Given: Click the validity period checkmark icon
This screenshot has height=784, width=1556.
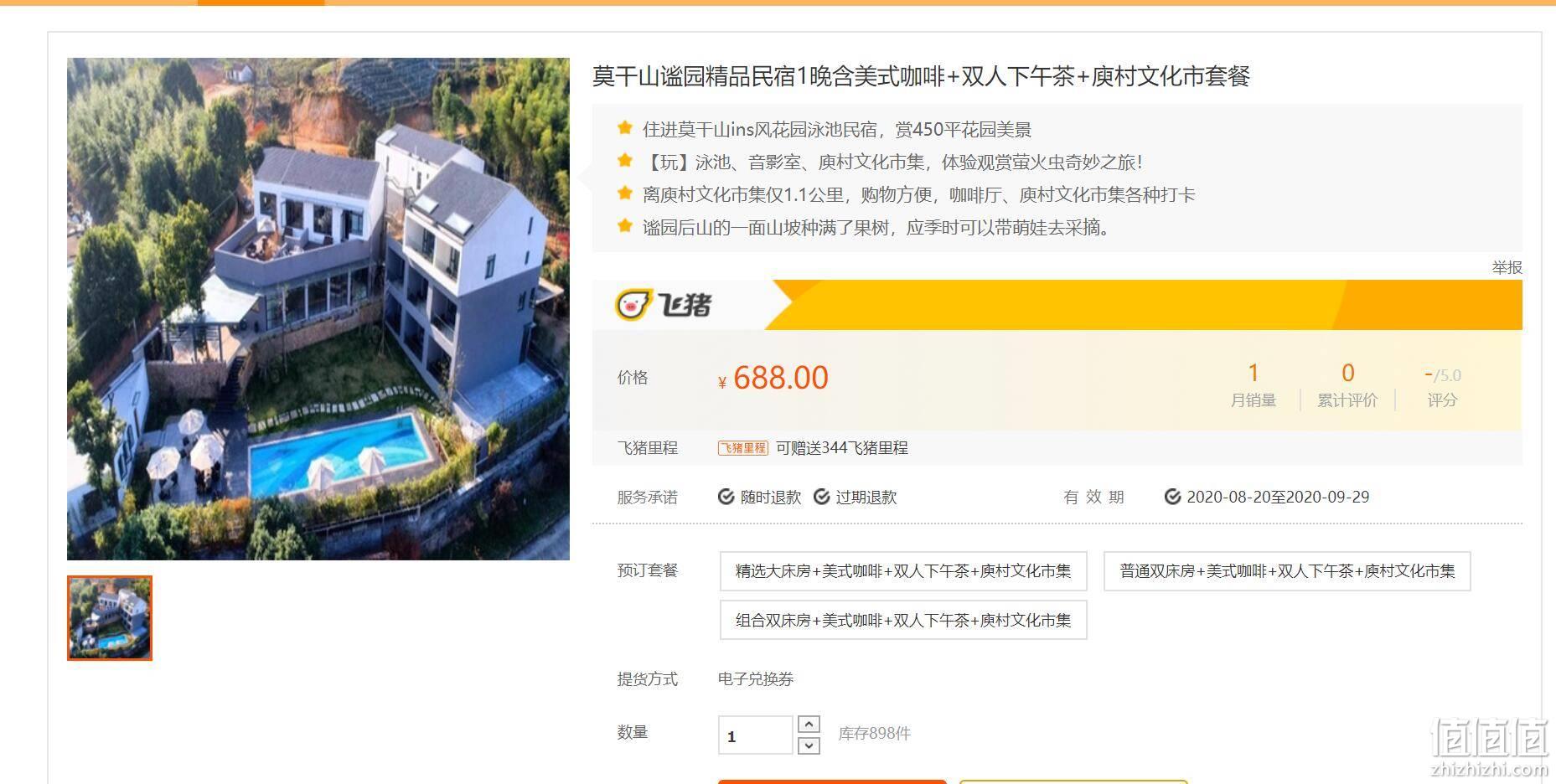Looking at the screenshot, I should tap(1173, 497).
